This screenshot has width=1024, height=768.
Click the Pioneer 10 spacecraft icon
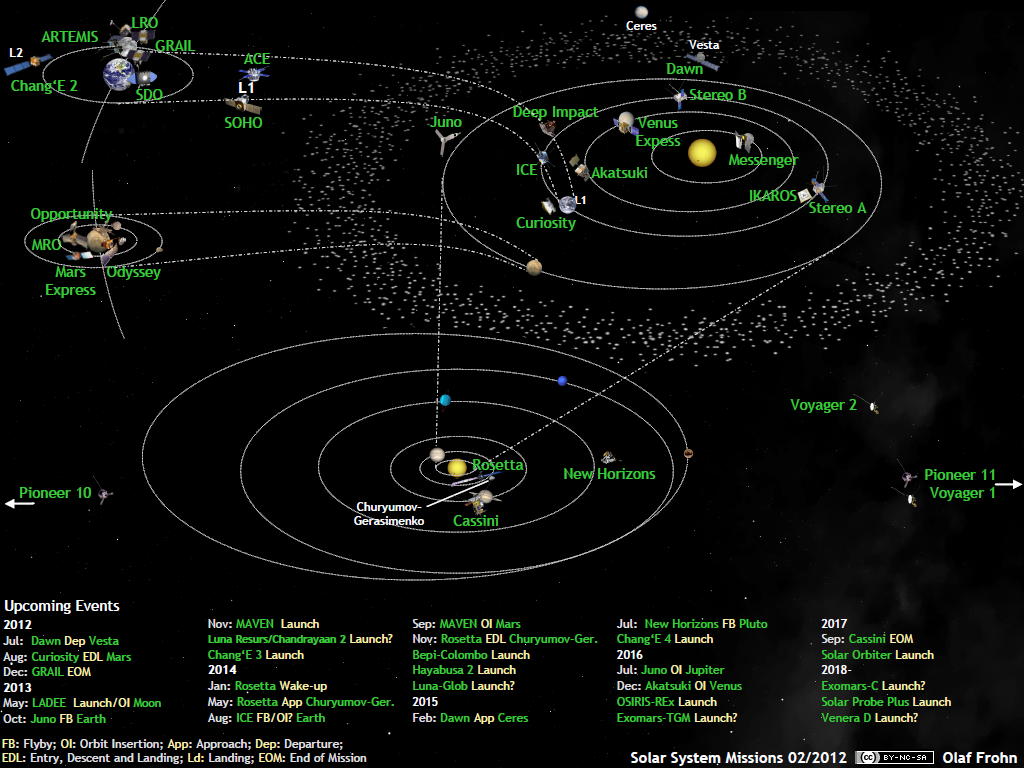point(105,495)
